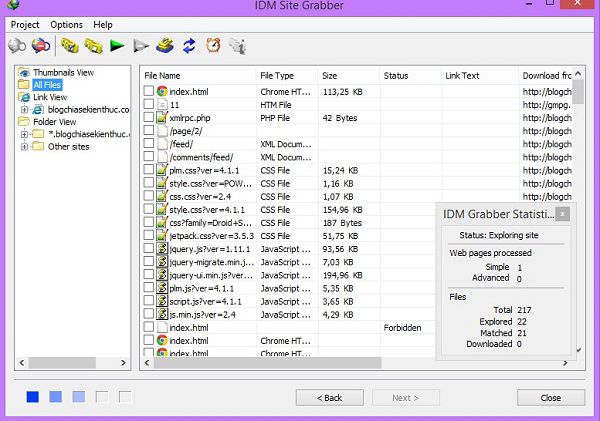Check the plm.js?ver=4.1.1 checkbox

point(149,288)
